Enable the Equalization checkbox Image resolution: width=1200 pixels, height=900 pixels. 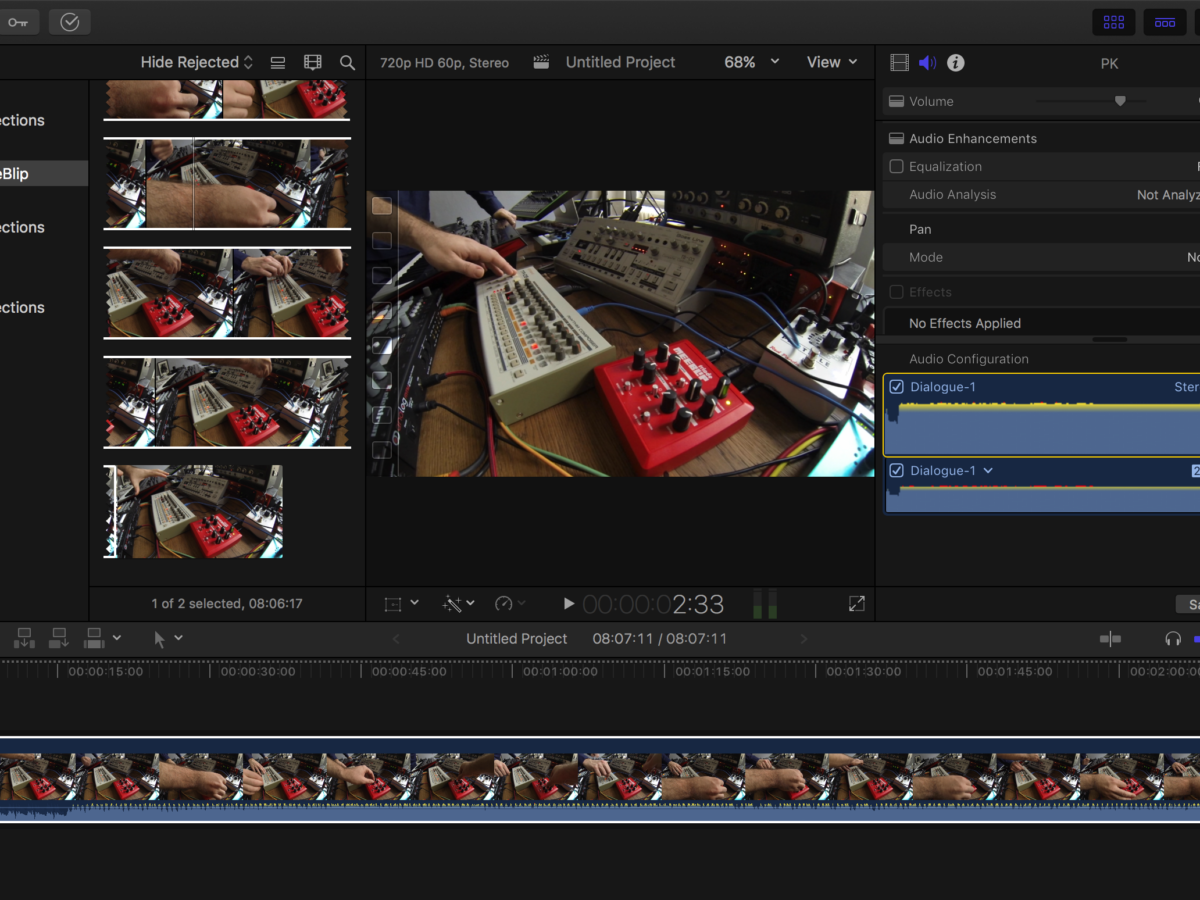(x=896, y=167)
